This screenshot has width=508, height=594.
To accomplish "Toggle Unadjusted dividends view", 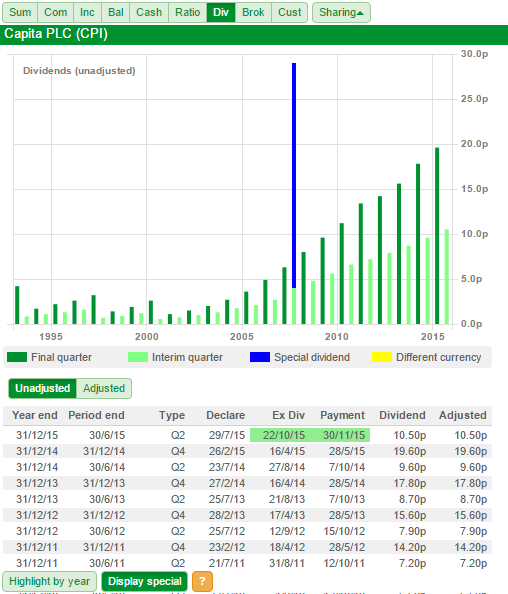I will click(42, 388).
